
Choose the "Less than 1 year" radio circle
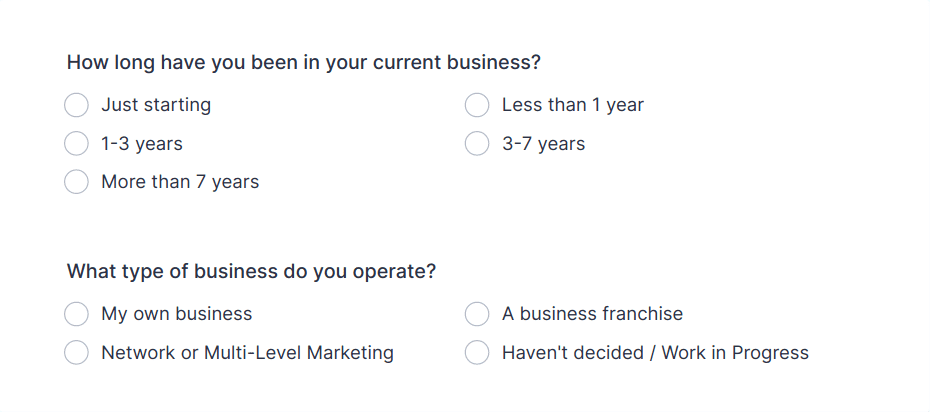point(477,106)
